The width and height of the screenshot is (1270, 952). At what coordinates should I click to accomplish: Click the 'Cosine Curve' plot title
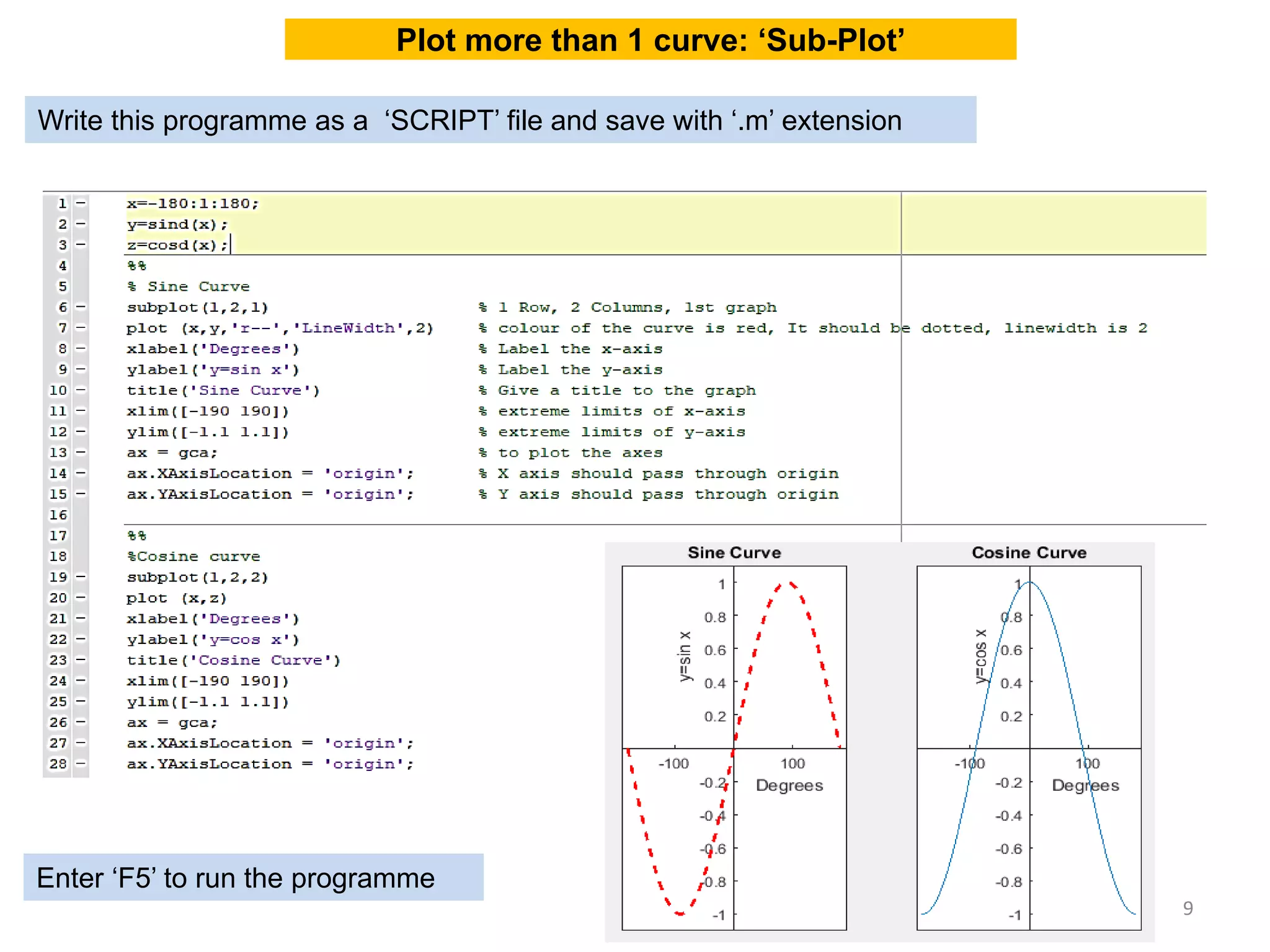(1029, 552)
